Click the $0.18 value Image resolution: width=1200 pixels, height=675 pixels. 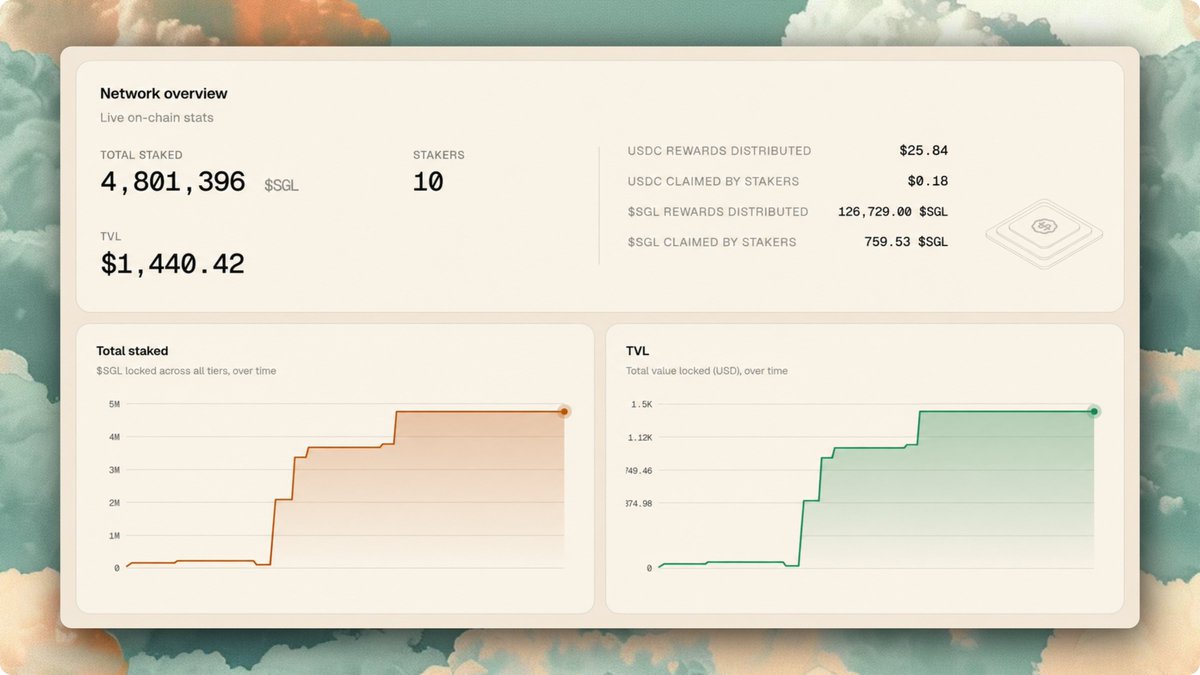click(x=927, y=181)
